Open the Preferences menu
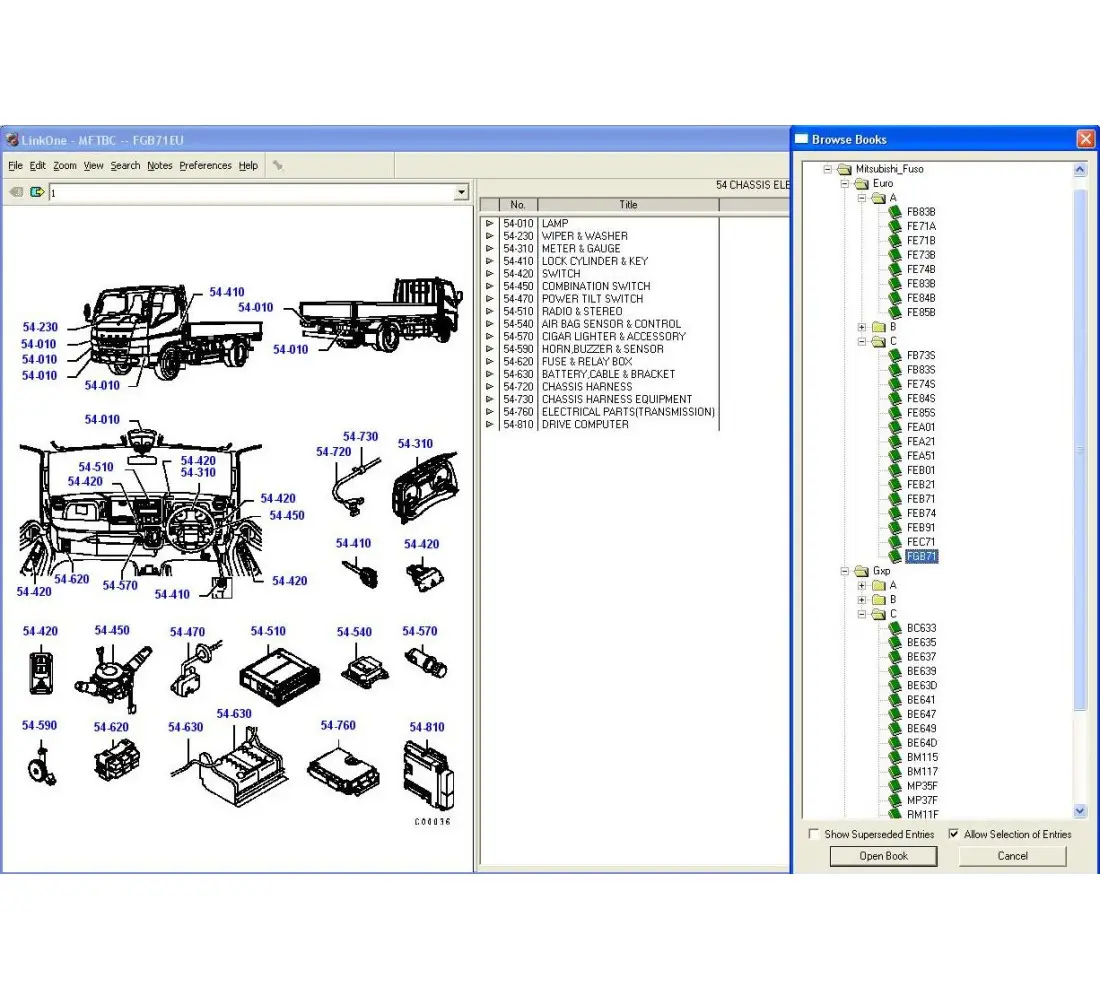The width and height of the screenshot is (1100, 1000). coord(205,166)
